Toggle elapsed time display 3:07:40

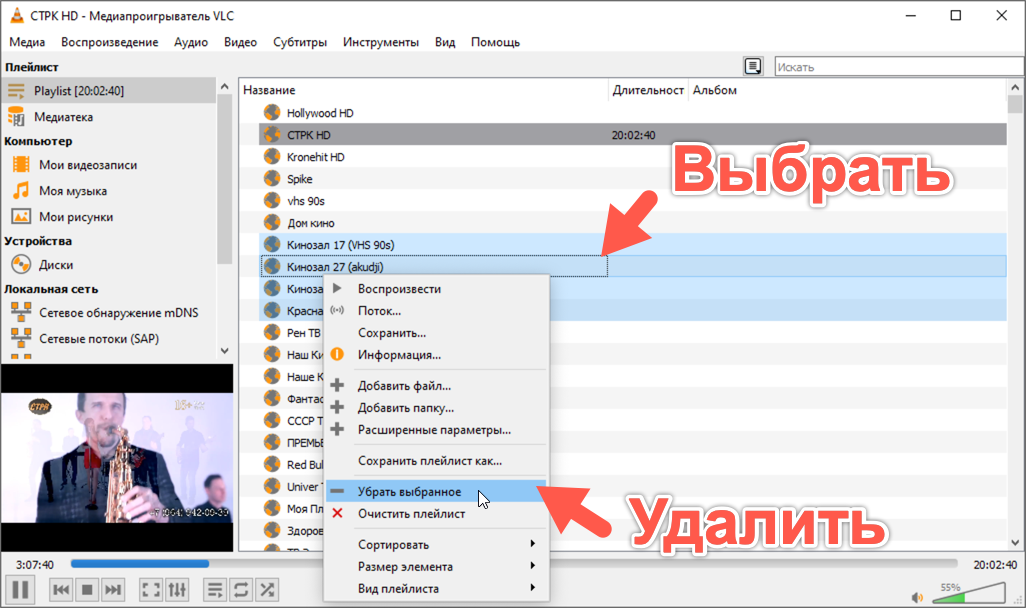click(x=35, y=564)
